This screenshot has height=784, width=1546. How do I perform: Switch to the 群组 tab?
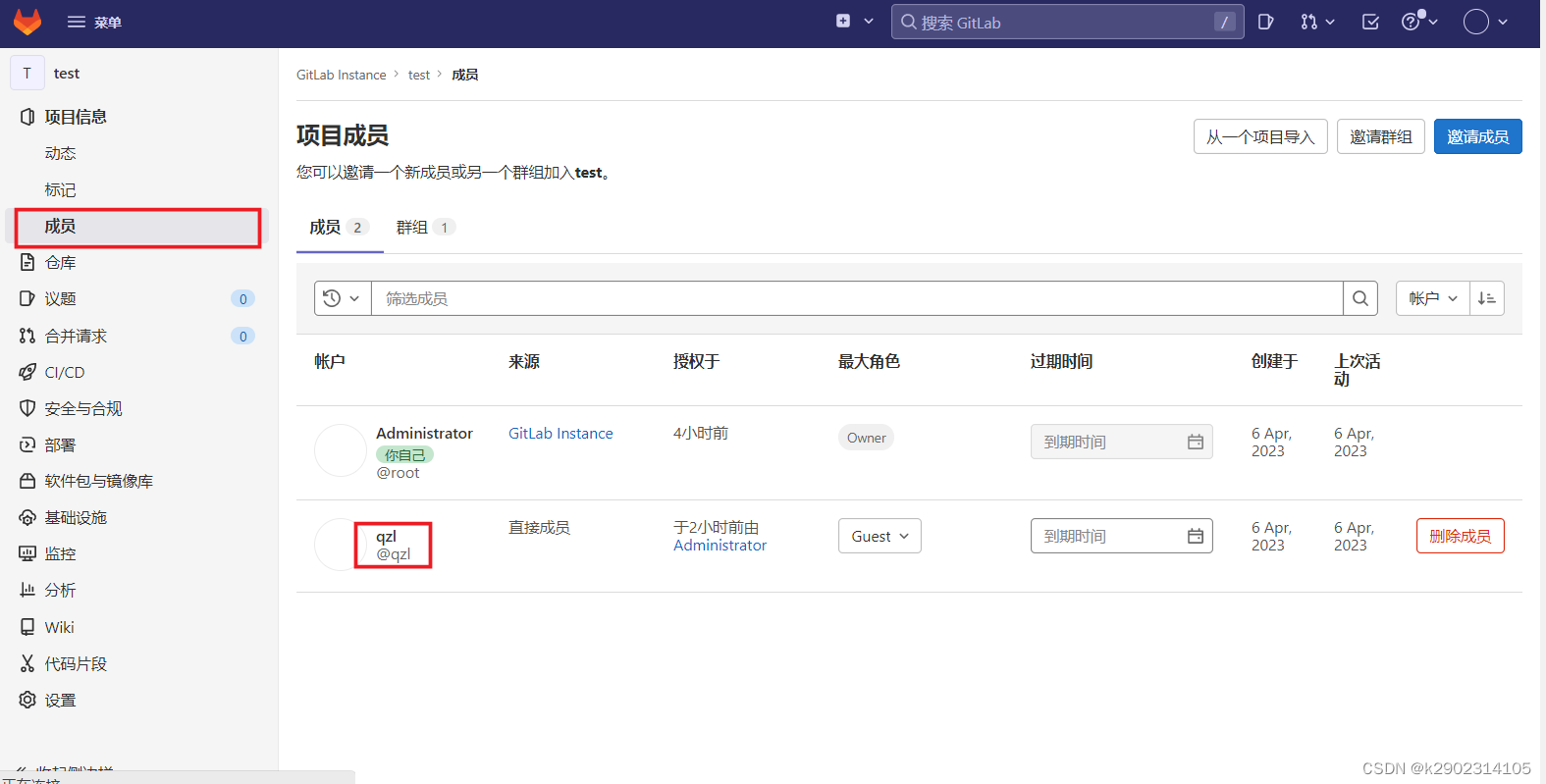click(426, 228)
